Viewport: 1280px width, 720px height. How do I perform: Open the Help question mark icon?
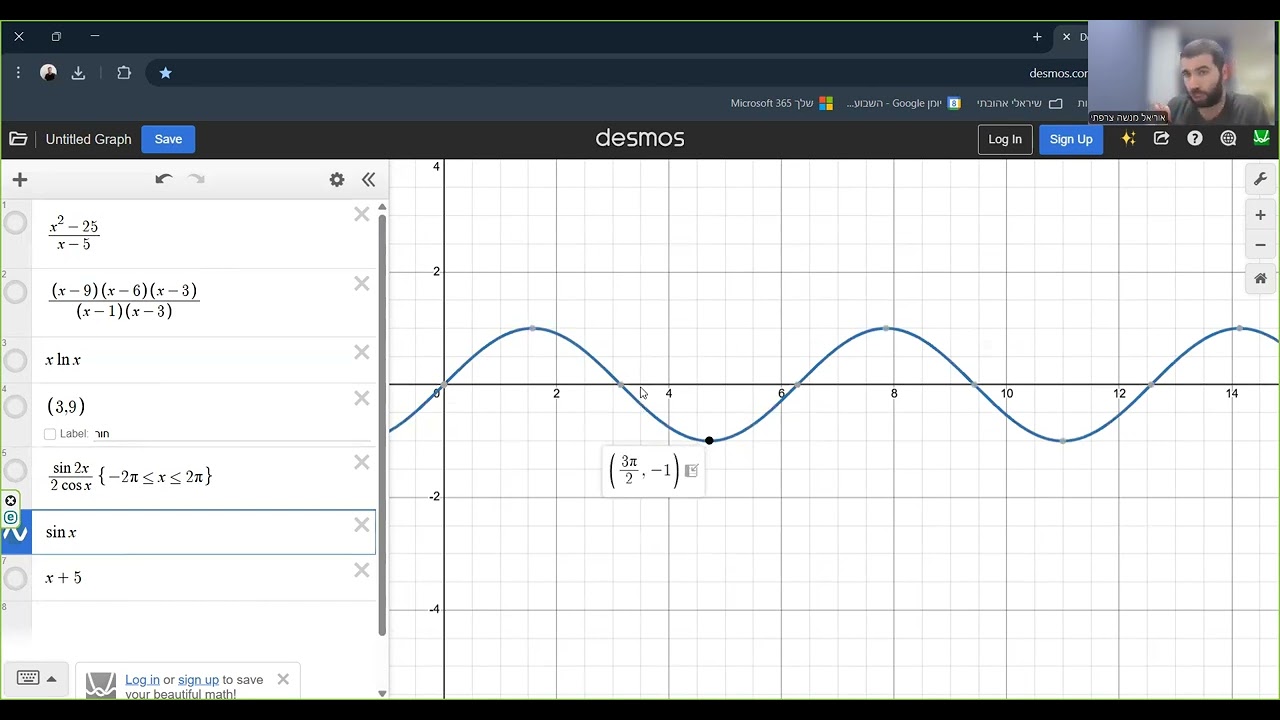1195,139
